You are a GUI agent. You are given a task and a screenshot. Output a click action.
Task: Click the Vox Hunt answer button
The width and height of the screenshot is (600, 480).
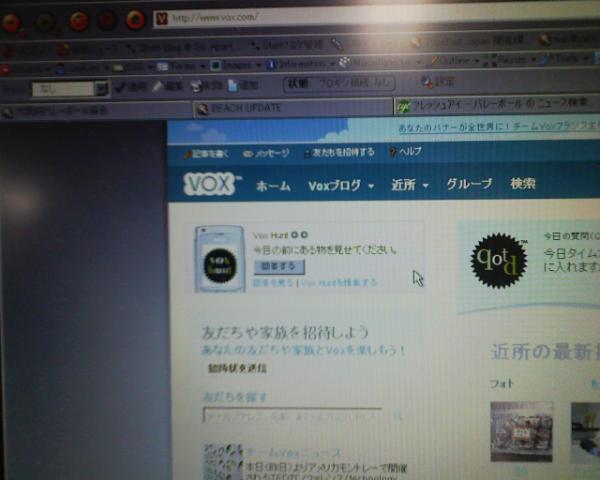(x=279, y=267)
